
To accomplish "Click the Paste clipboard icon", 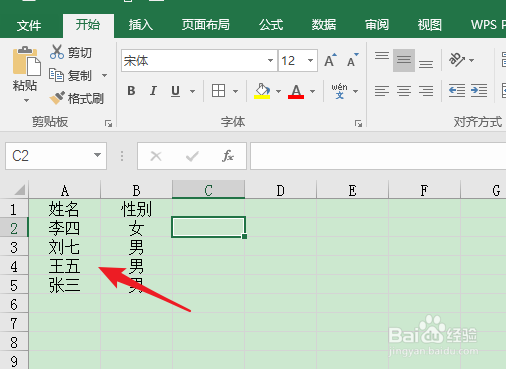I will pos(26,61).
